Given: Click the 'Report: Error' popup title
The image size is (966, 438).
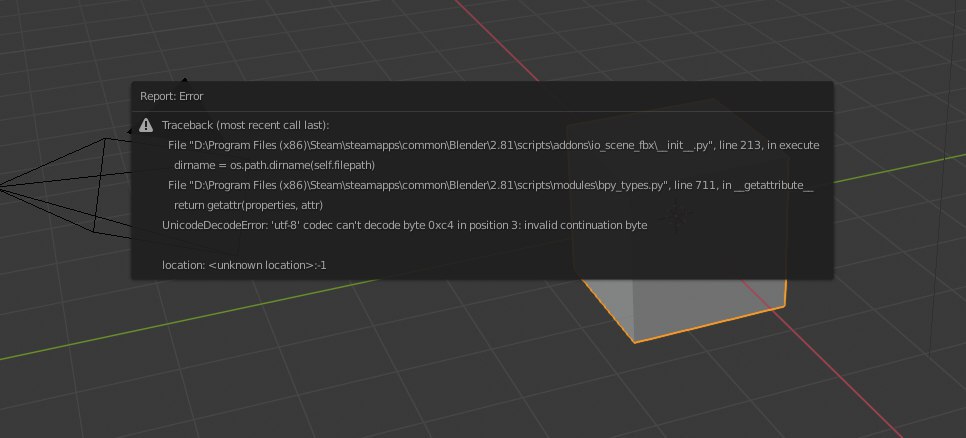Looking at the screenshot, I should [171, 96].
